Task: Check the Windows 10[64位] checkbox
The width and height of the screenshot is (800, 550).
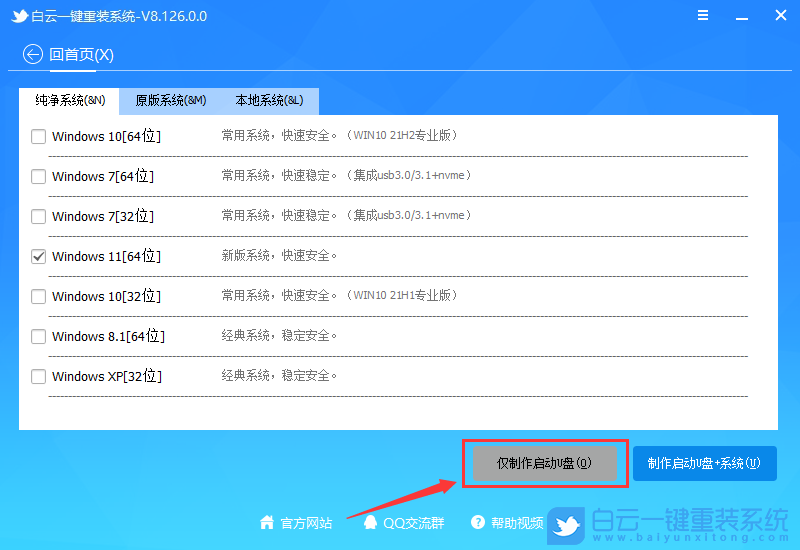Action: click(x=39, y=136)
